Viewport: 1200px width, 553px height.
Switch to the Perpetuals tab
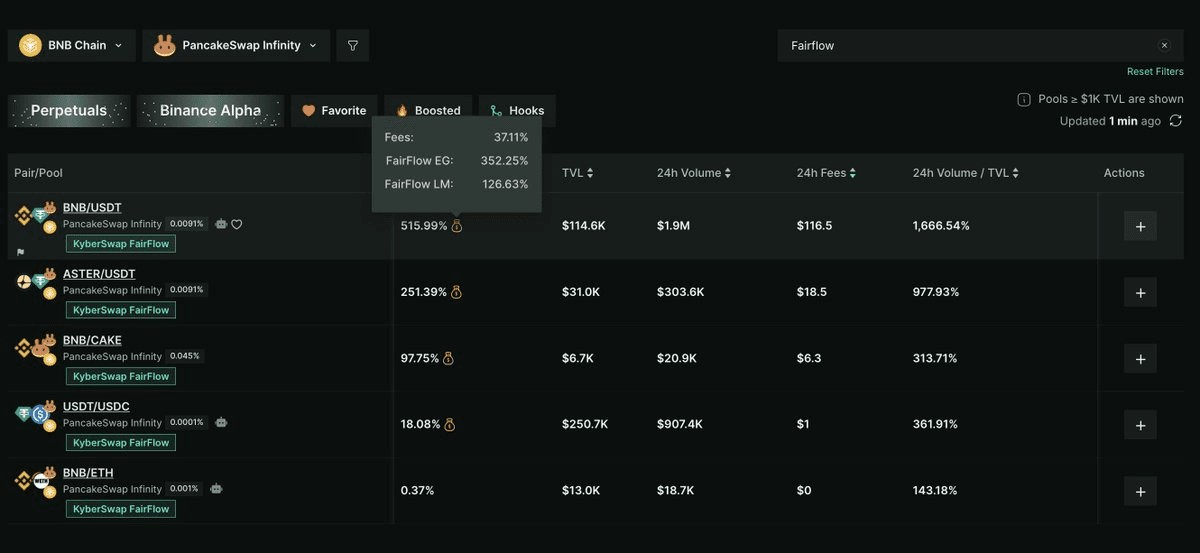coord(69,111)
